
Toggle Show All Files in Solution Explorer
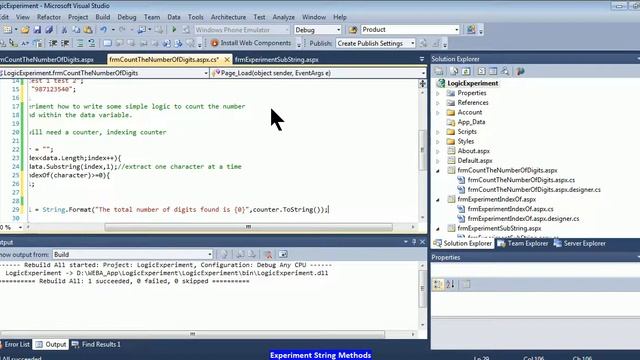[453, 71]
